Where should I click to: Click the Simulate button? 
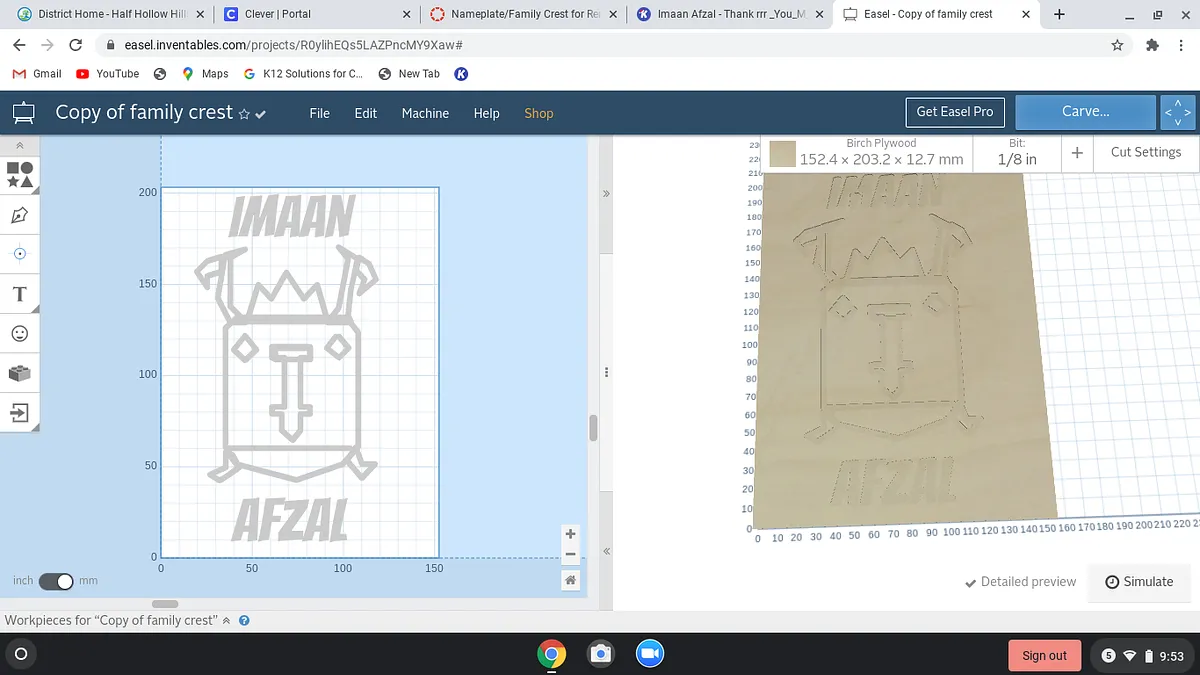click(x=1140, y=582)
